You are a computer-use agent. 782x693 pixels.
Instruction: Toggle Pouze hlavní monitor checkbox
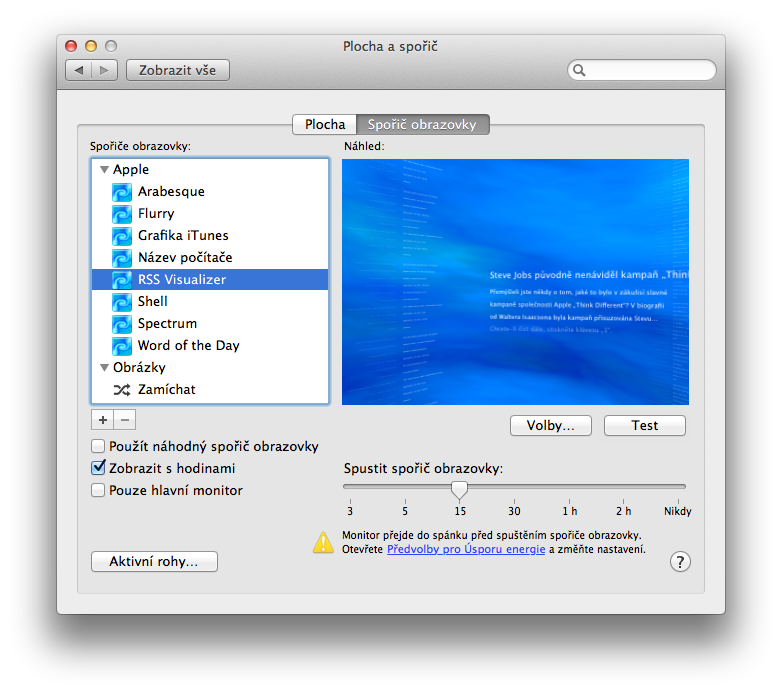[98, 490]
